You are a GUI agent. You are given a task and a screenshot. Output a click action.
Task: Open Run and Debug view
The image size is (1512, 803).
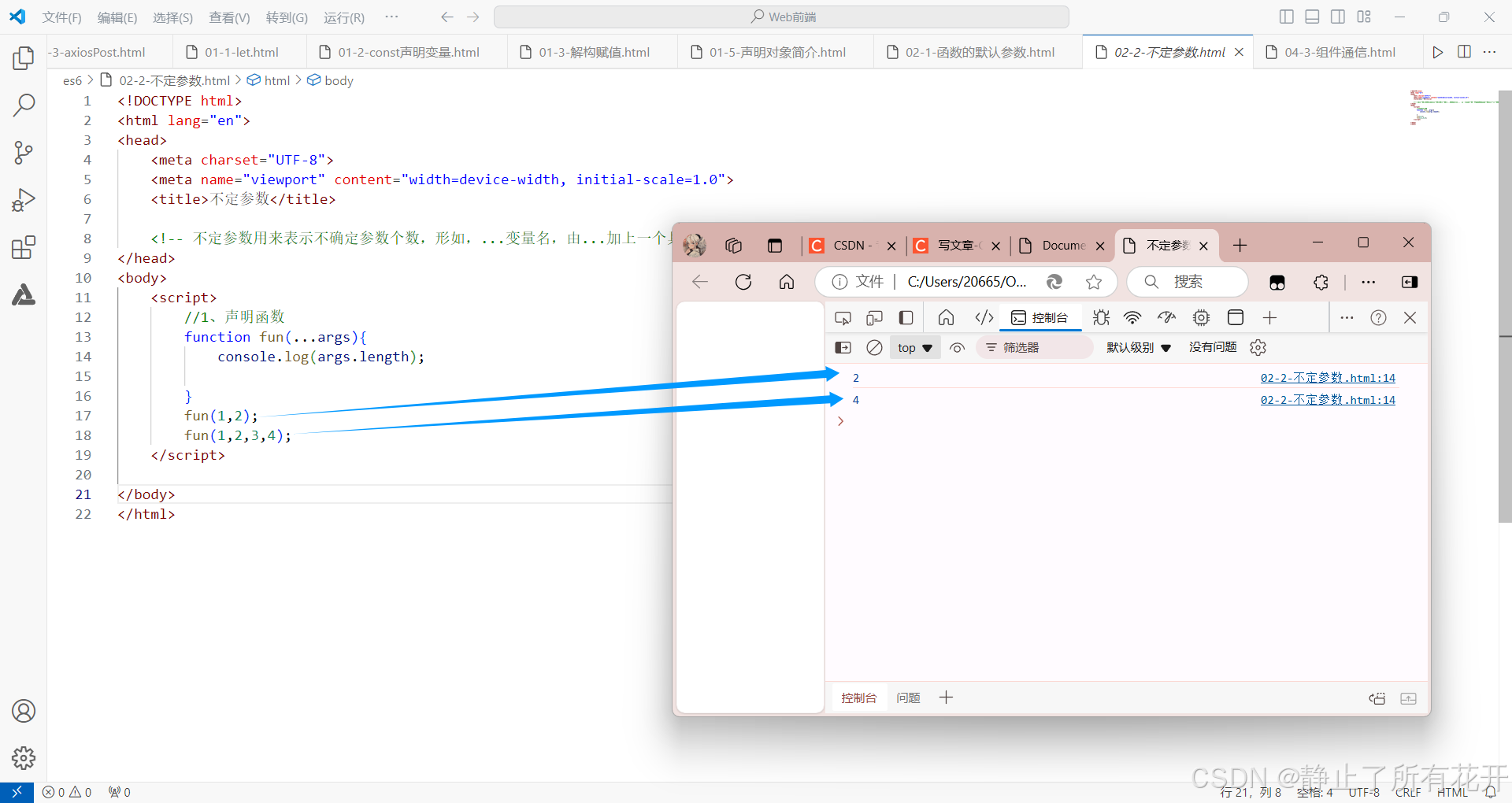coord(24,200)
